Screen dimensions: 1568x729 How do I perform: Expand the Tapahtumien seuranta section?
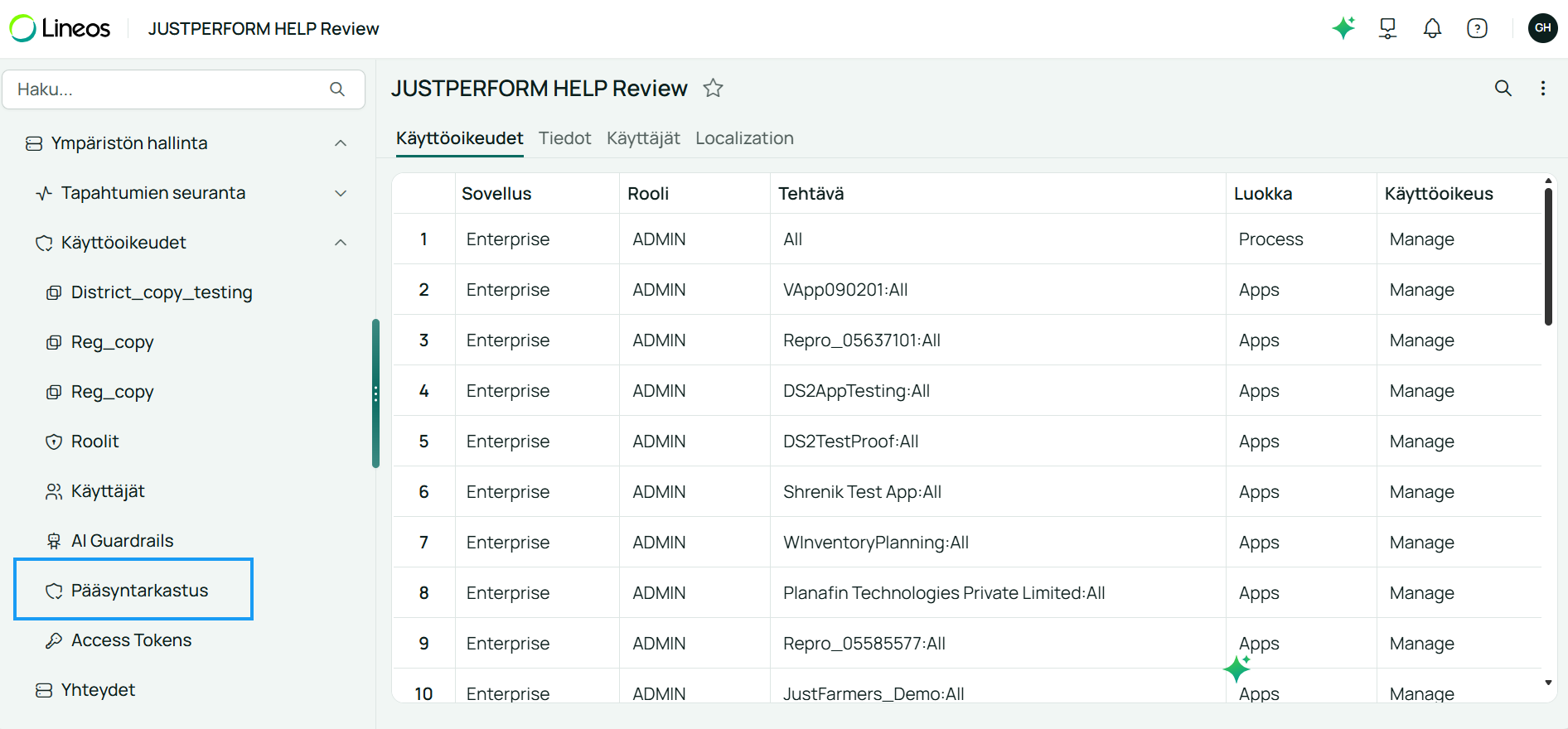(341, 193)
